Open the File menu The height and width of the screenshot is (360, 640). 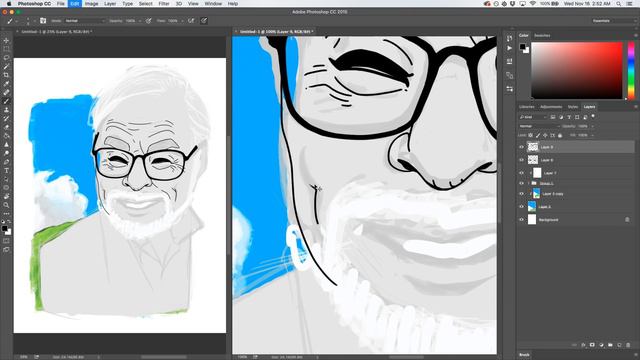click(x=60, y=4)
